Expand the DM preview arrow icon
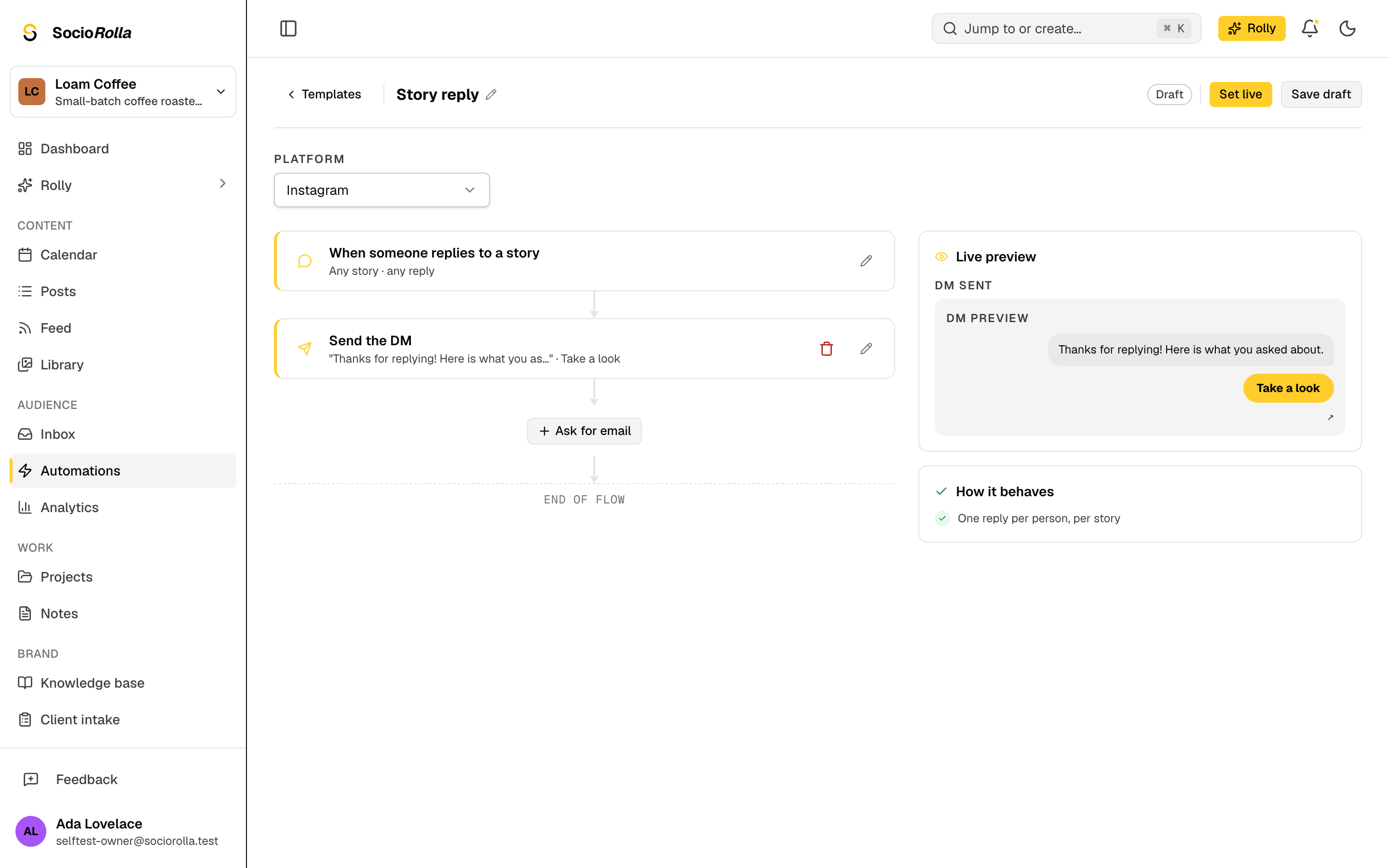Viewport: 1389px width, 868px height. (1330, 417)
